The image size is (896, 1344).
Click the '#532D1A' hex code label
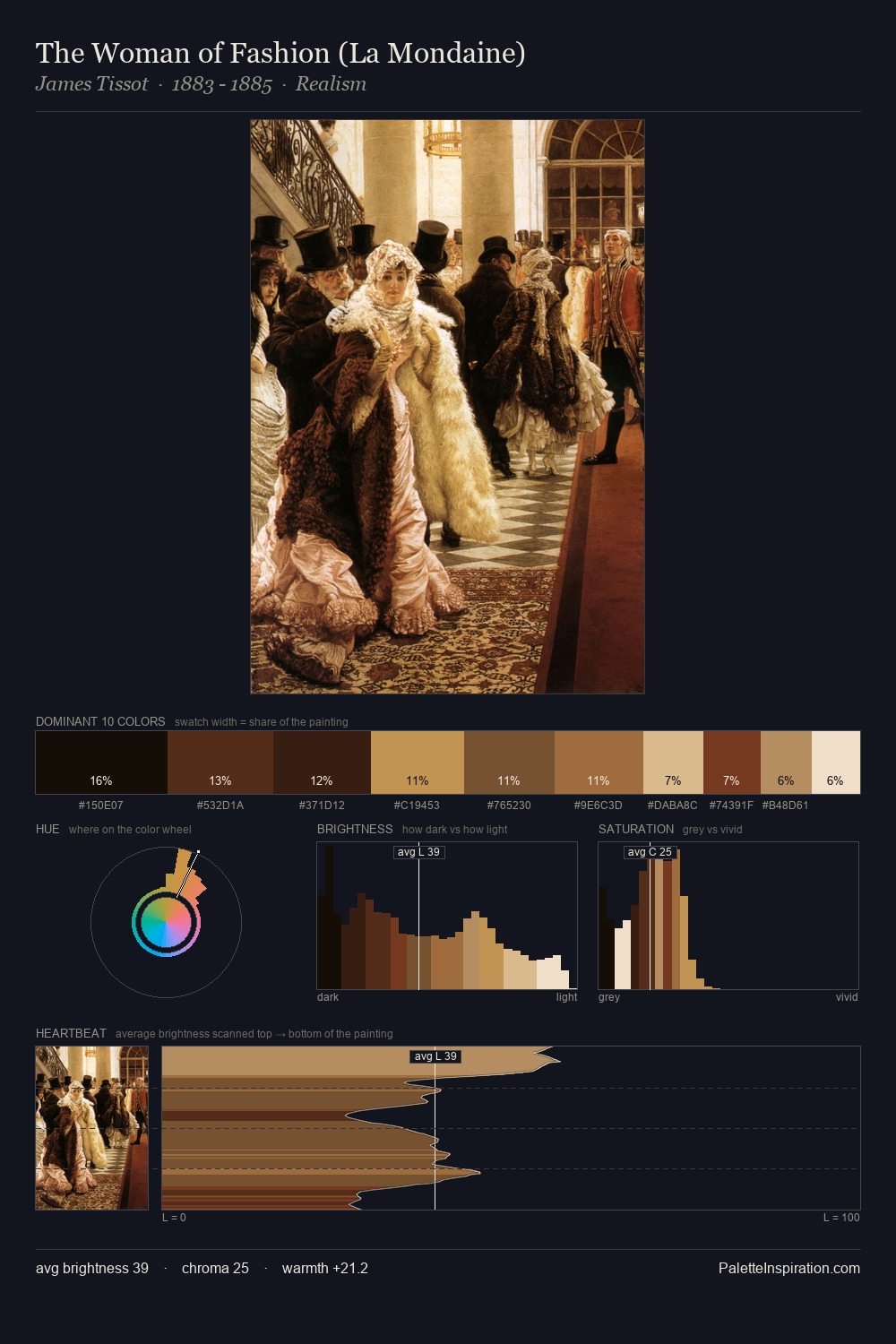tap(220, 805)
